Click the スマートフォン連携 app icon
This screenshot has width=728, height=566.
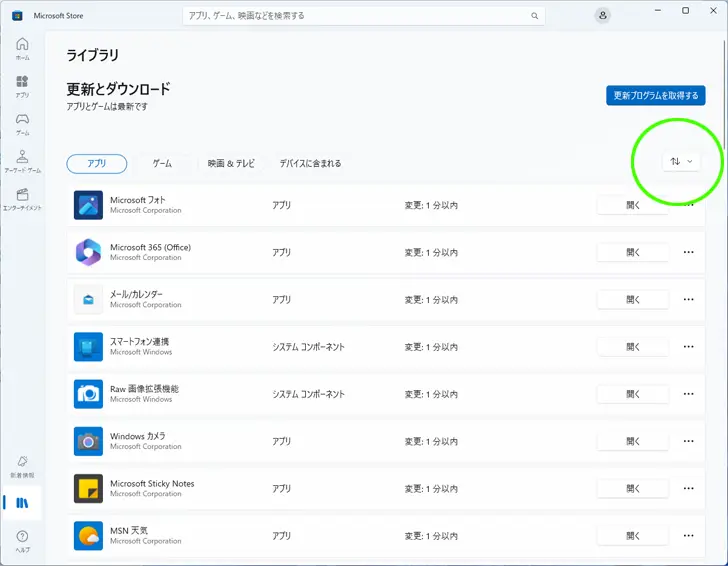coord(88,346)
